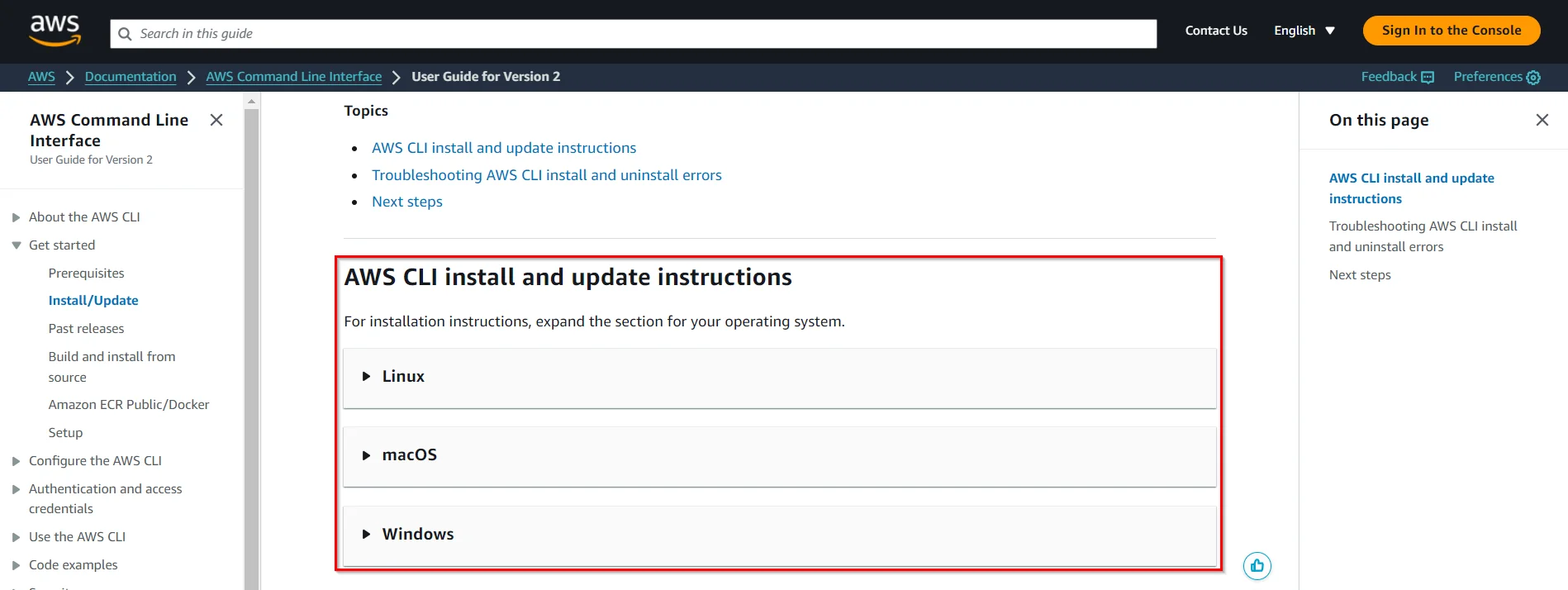The image size is (1568, 590).
Task: Select Install/Update in sidebar
Action: coord(93,301)
